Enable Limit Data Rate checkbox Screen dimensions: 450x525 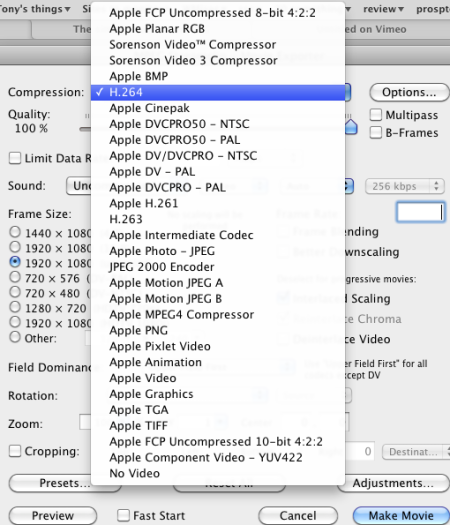[15, 158]
